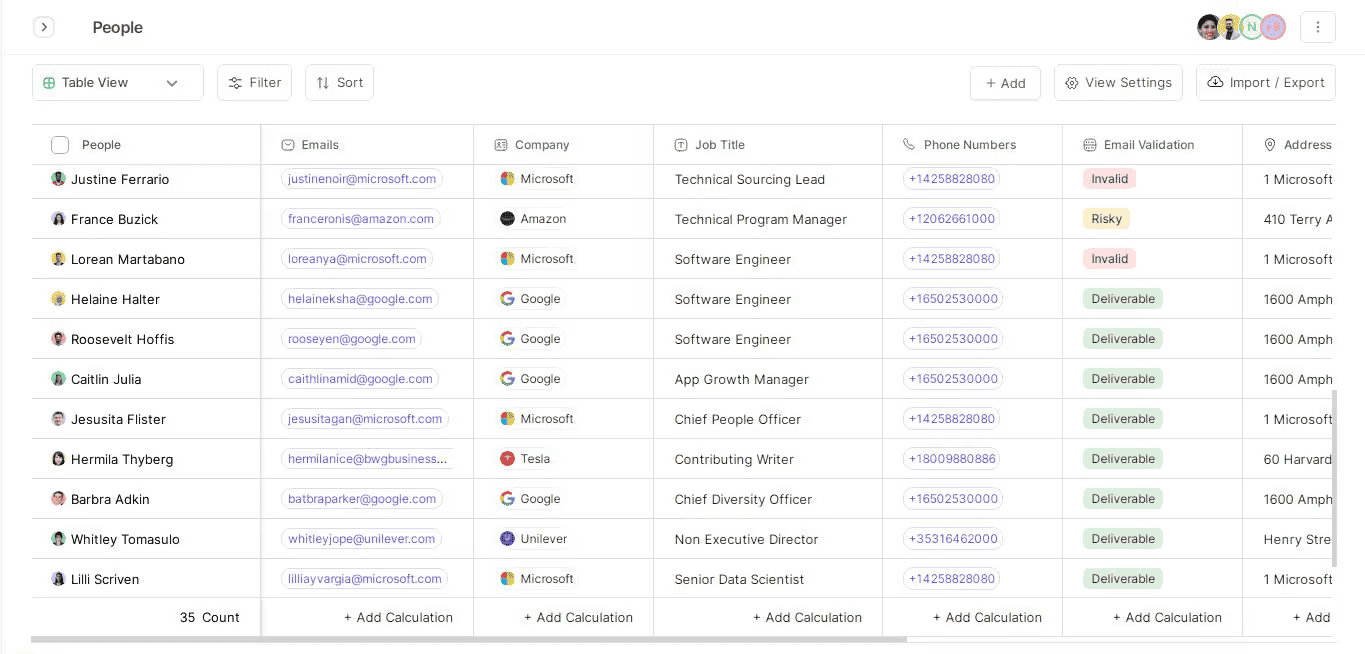
Task: Open the three-dot overflow menu
Action: coord(1317,27)
